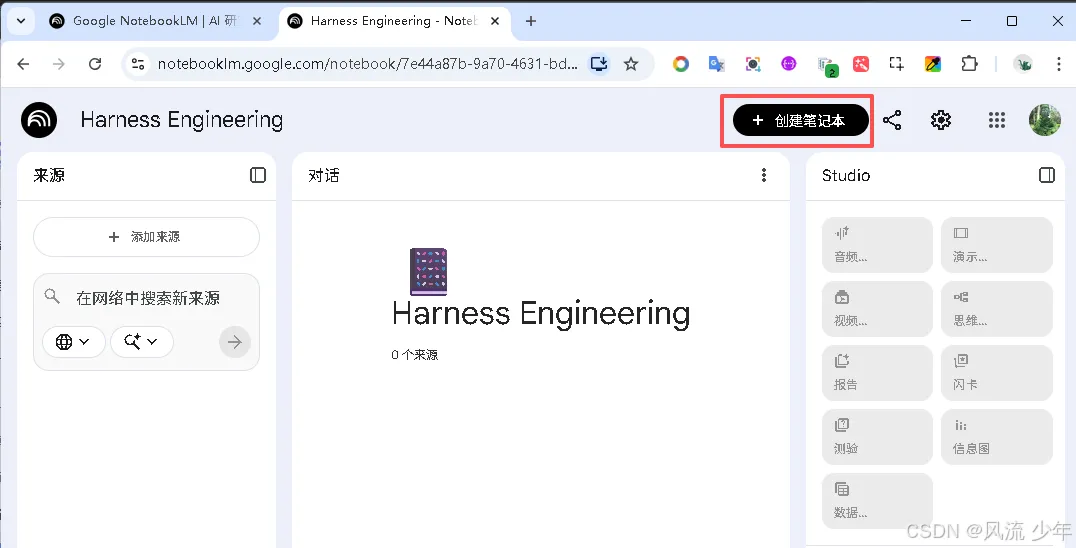Viewport: 1076px width, 548px height.
Task: Click the install app icon in address bar
Action: pos(599,64)
